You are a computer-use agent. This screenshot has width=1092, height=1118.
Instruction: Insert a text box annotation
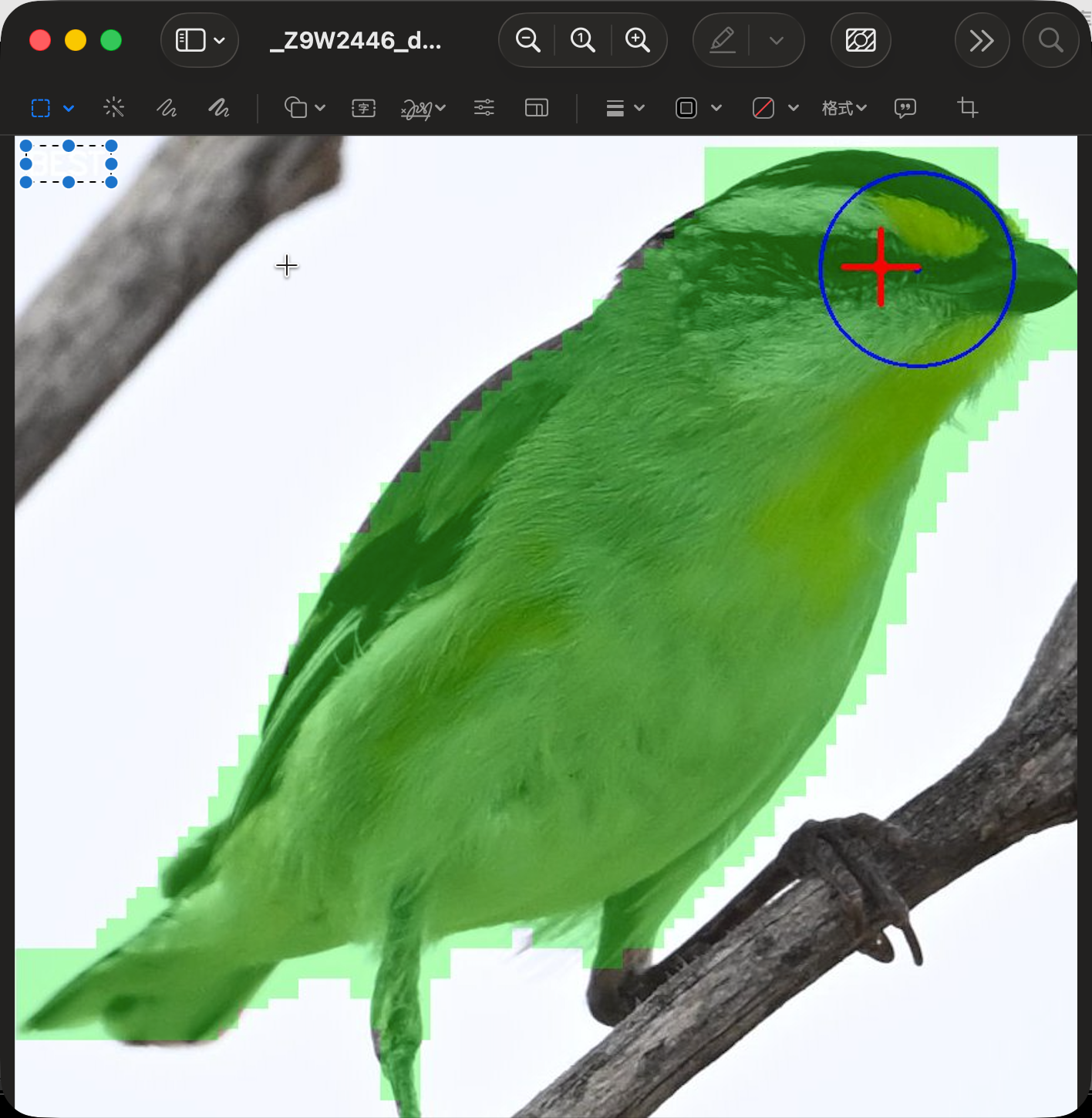coord(363,108)
